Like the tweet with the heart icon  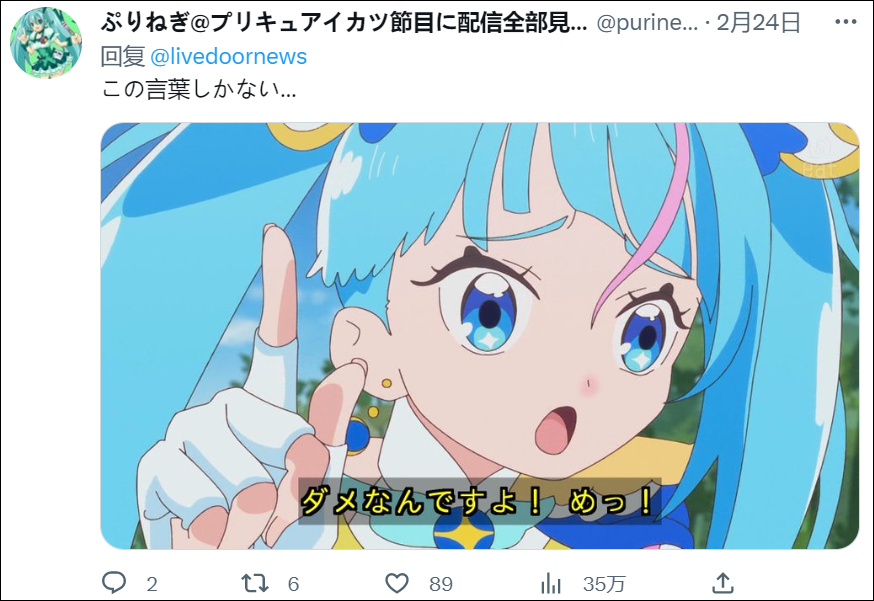397,583
